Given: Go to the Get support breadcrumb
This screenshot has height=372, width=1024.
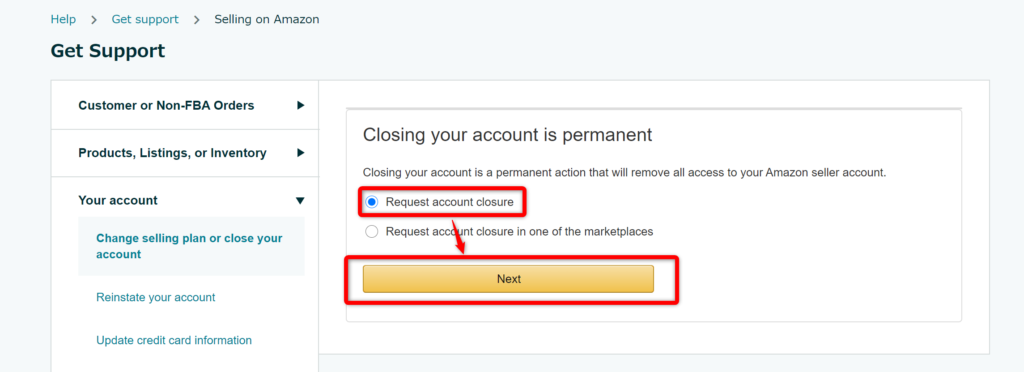Looking at the screenshot, I should coord(145,20).
